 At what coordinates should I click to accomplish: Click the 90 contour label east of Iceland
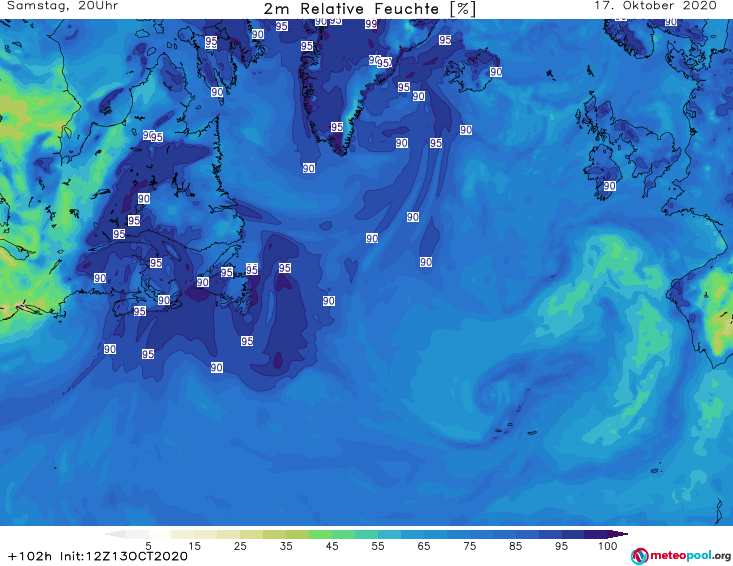coord(496,72)
